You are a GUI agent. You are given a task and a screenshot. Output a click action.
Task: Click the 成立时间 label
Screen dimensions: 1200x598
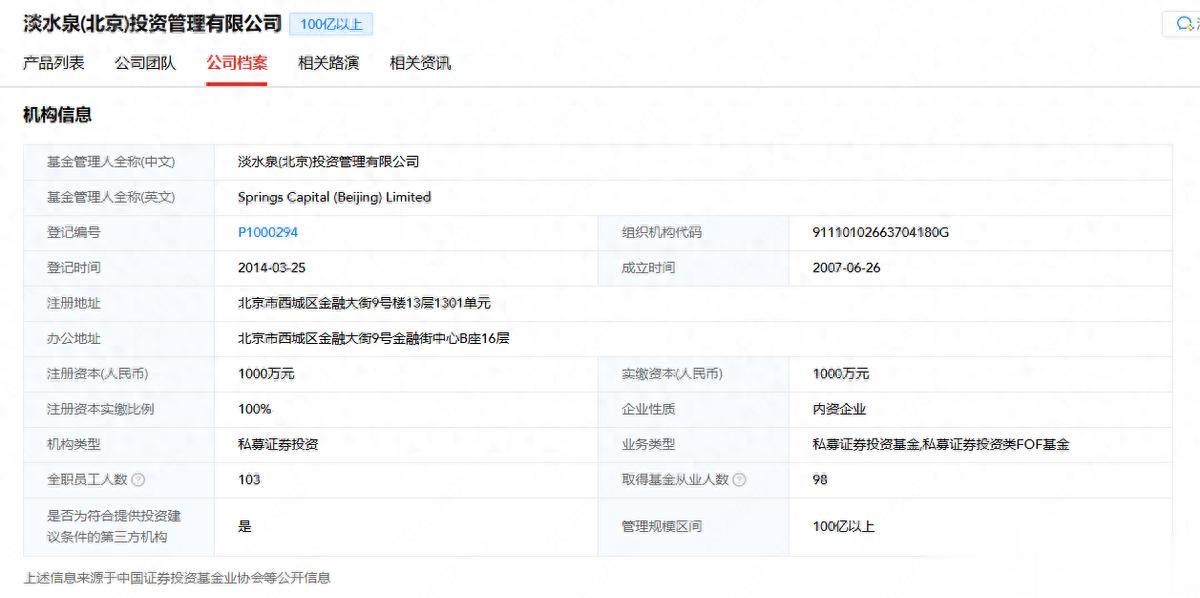pos(648,268)
